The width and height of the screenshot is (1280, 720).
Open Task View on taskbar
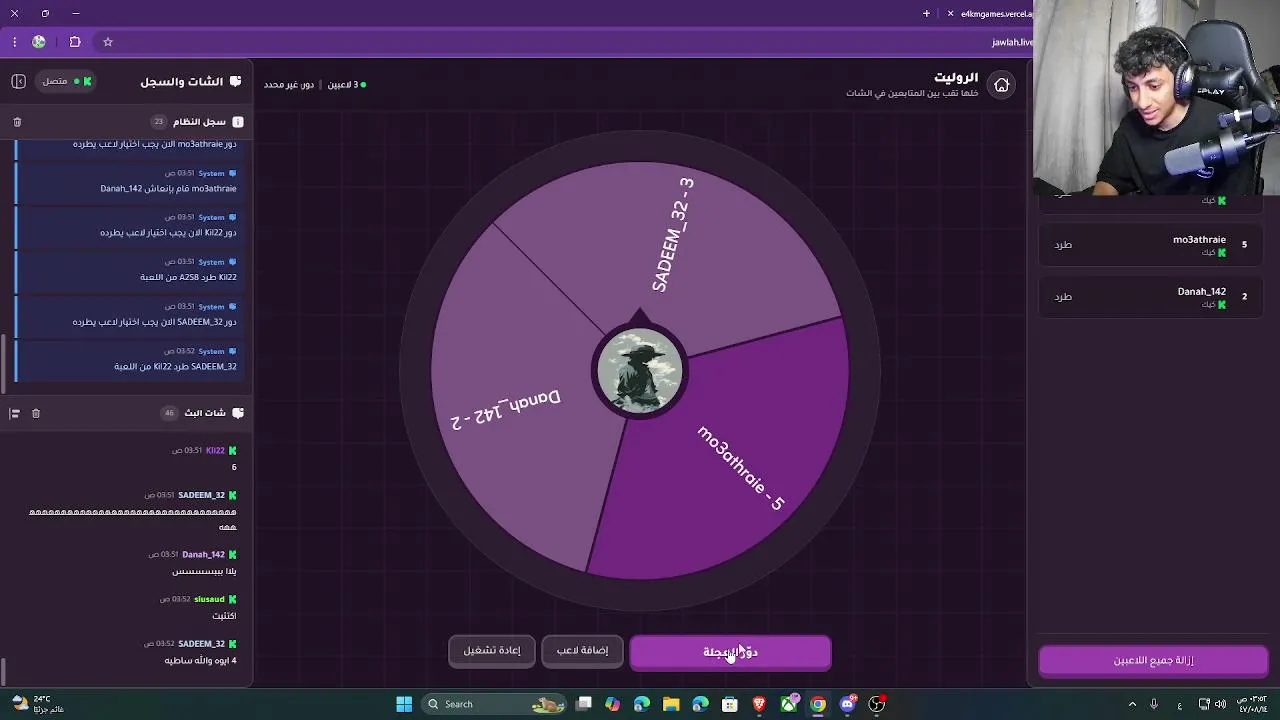pyautogui.click(x=584, y=704)
